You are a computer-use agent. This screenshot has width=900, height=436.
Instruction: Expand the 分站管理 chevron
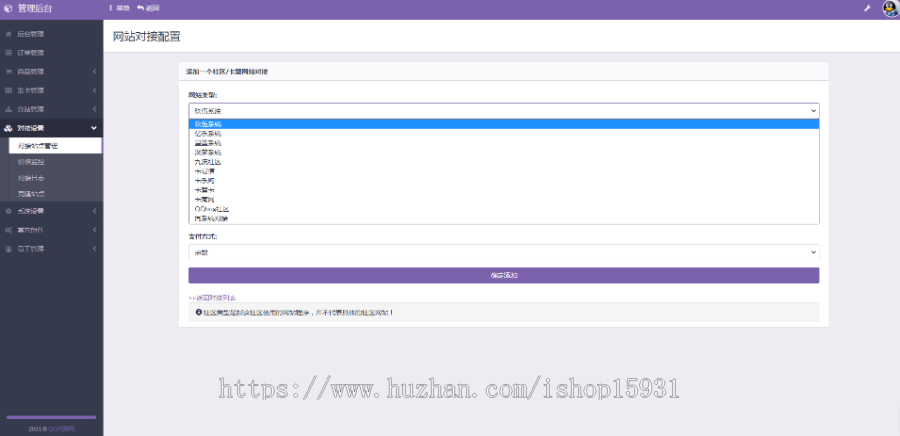[94, 110]
